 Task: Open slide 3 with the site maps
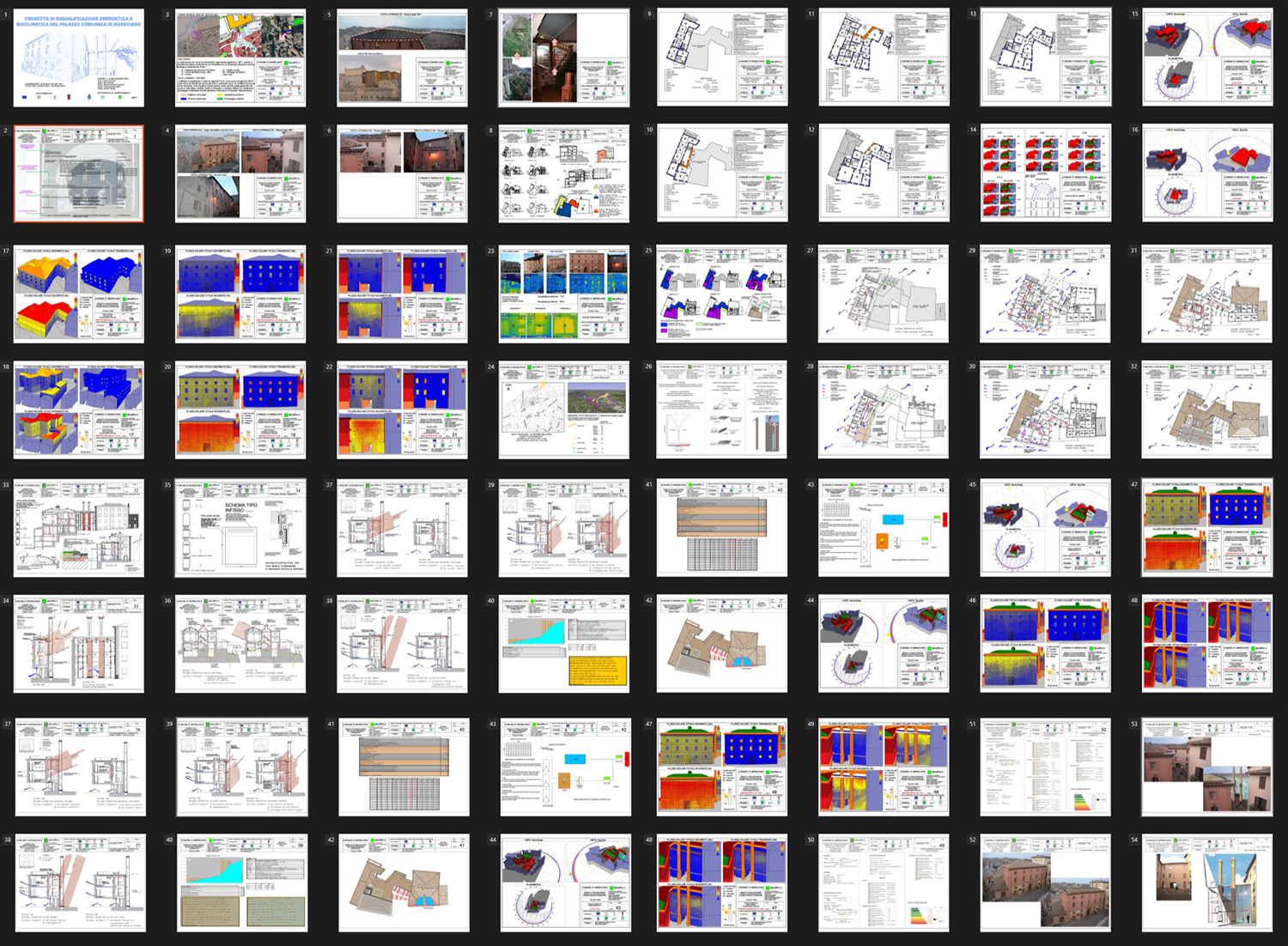click(240, 58)
